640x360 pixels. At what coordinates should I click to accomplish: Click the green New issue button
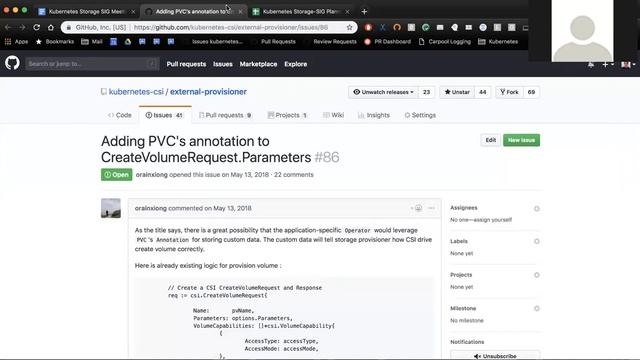point(521,140)
